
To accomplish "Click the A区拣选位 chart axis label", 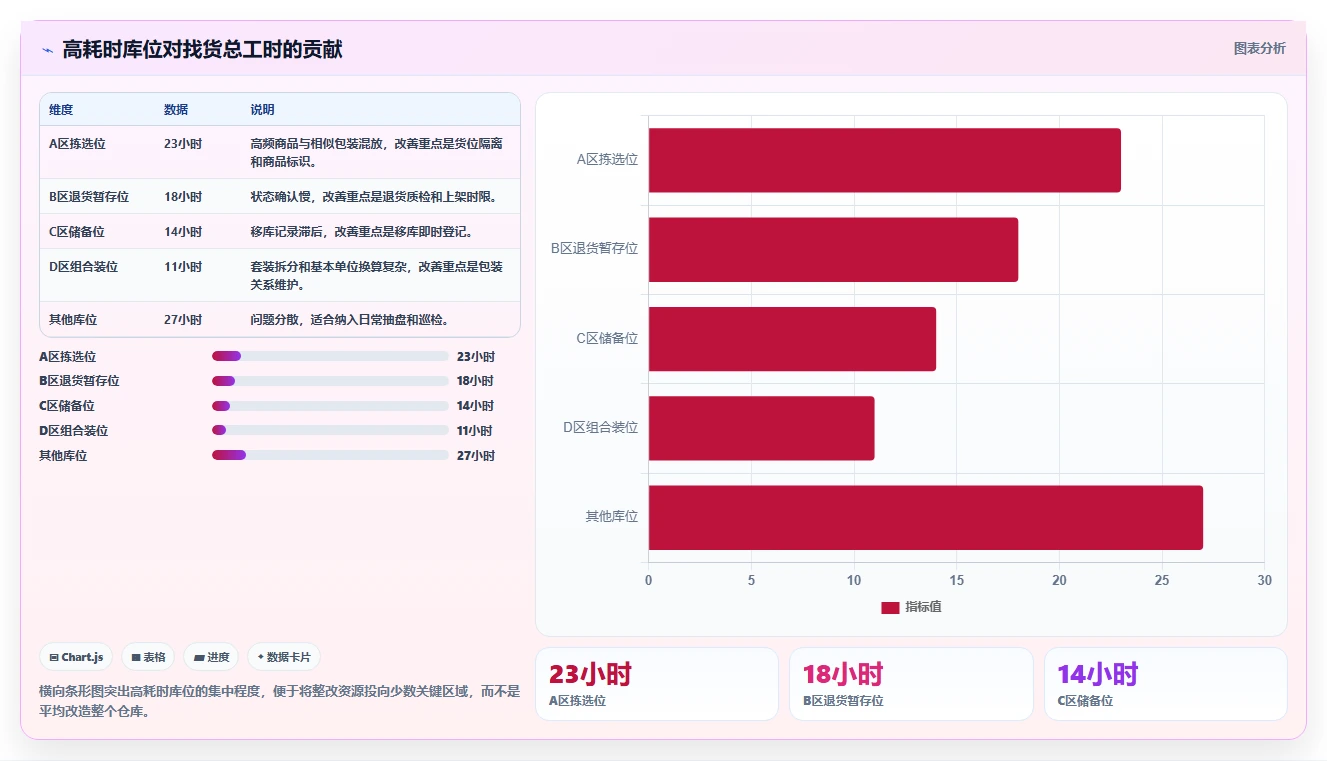I will coord(607,159).
